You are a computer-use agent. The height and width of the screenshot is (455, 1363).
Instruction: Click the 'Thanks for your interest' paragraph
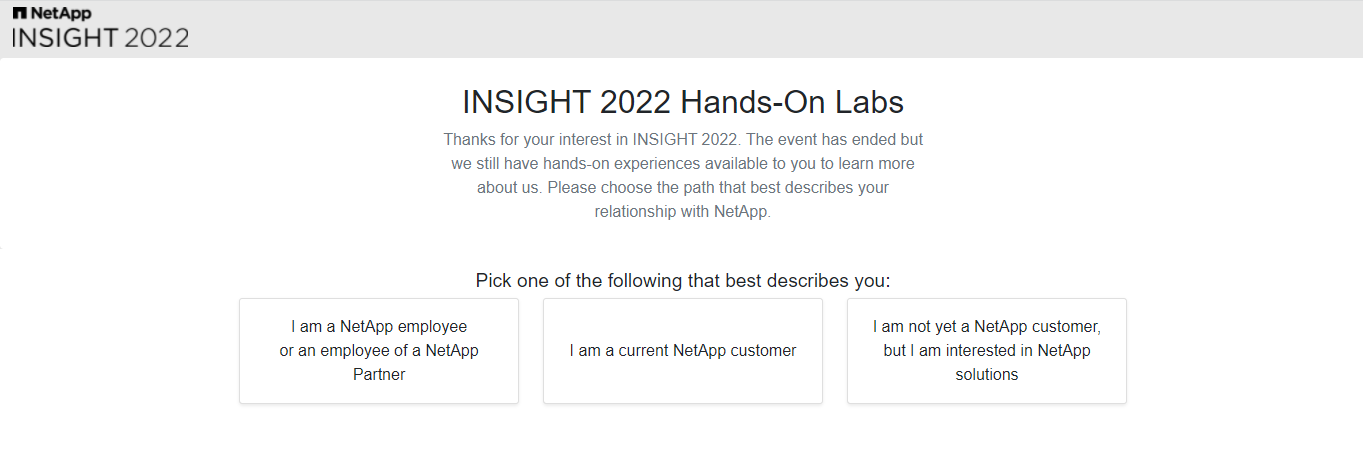tap(683, 175)
